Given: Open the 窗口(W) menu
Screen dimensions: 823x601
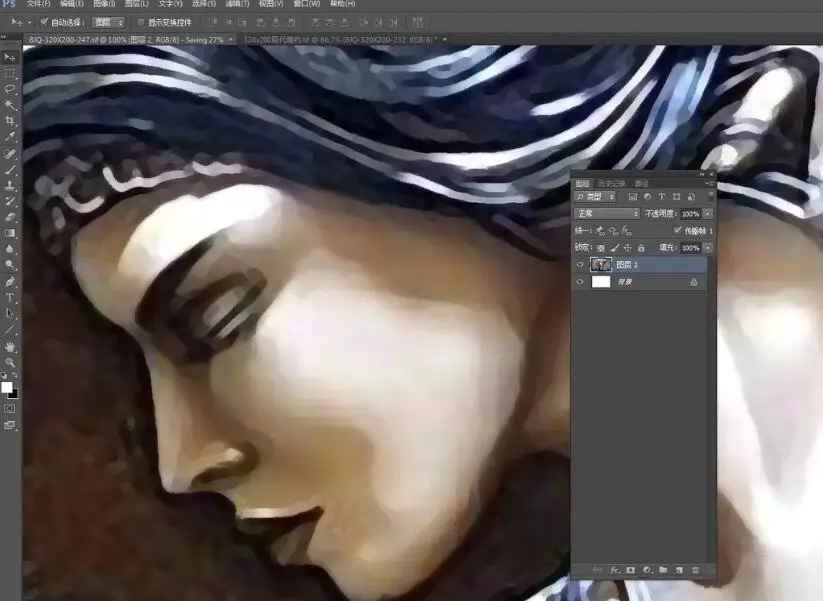Looking at the screenshot, I should pyautogui.click(x=307, y=4).
